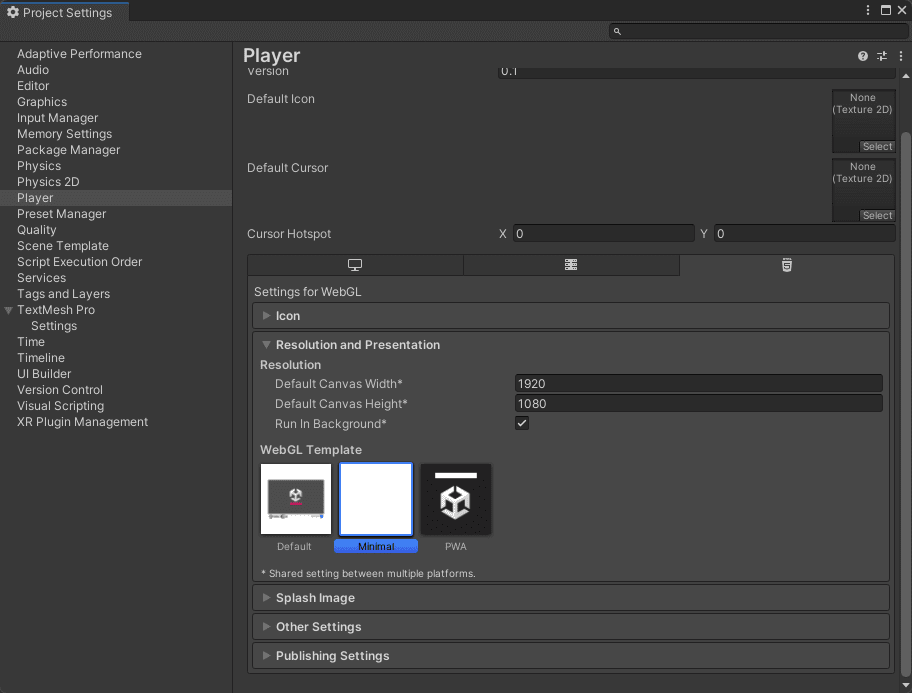This screenshot has width=912, height=693.
Task: Click the Cursor Hotspot Y field
Action: (804, 234)
